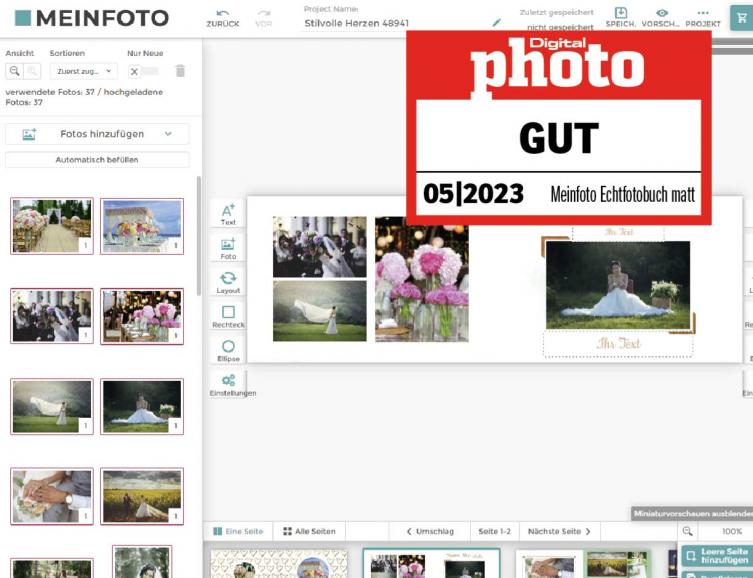Toggle the Nur Neue switch
The image size is (753, 578).
(x=143, y=72)
